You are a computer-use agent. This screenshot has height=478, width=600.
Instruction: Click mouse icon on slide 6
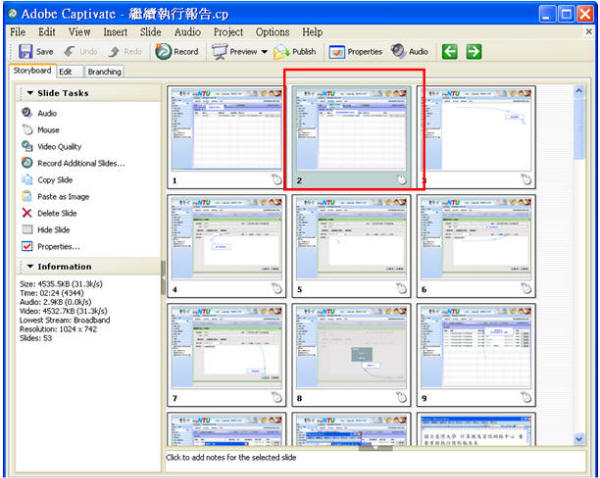526,288
